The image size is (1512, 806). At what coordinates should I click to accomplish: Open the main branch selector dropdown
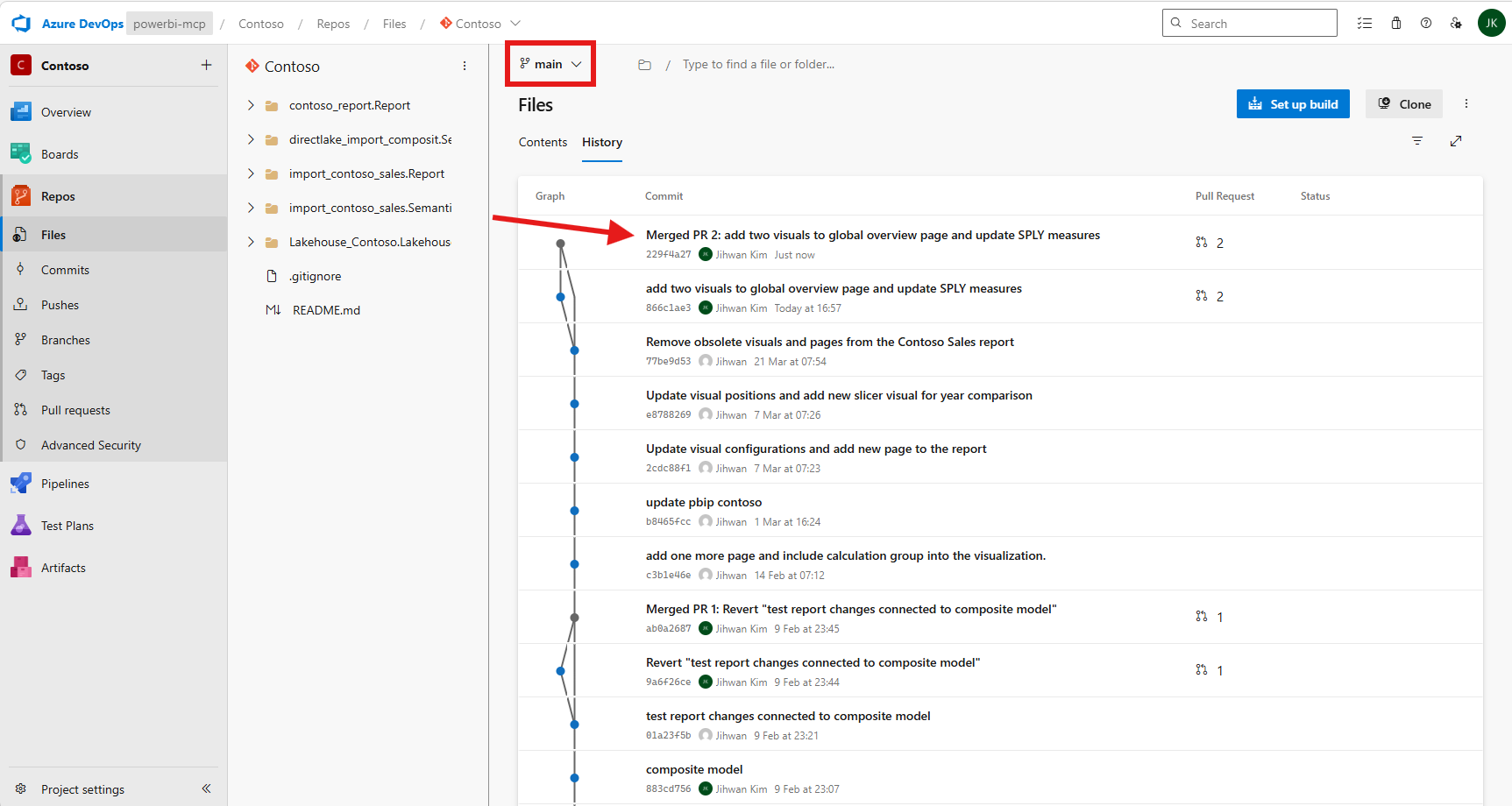[550, 64]
